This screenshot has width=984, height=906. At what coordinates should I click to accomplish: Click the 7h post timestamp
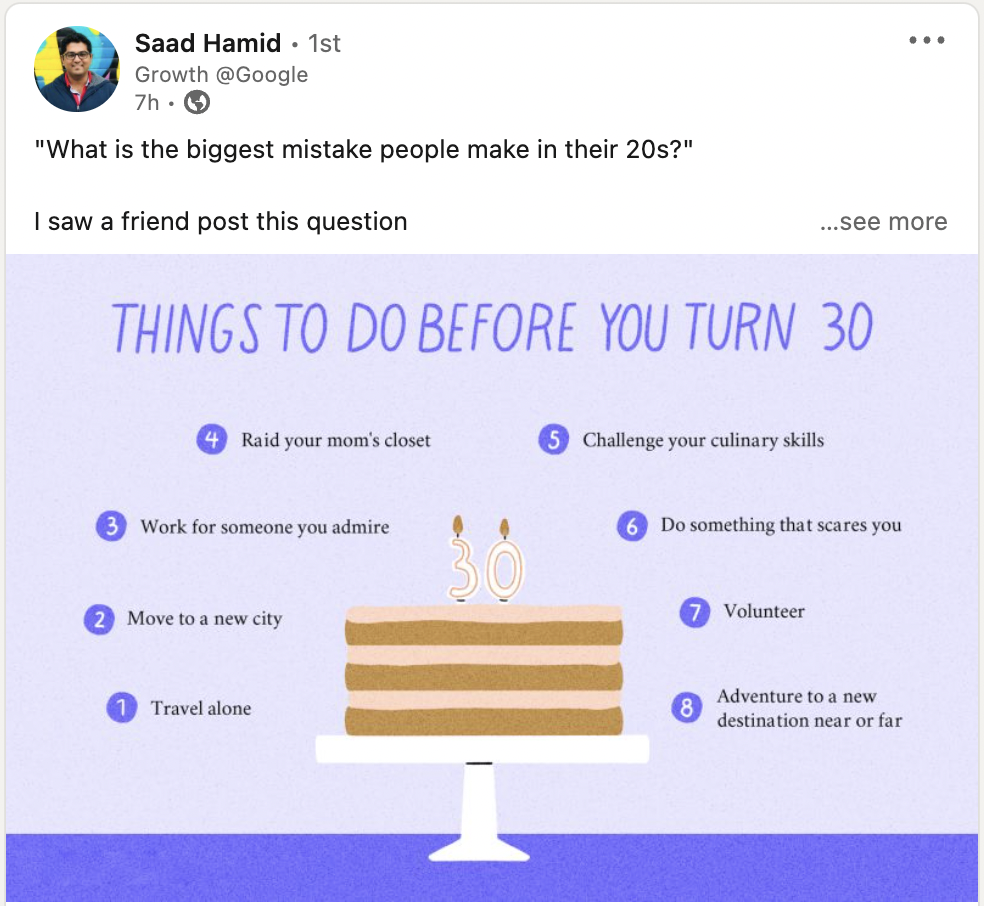(146, 102)
